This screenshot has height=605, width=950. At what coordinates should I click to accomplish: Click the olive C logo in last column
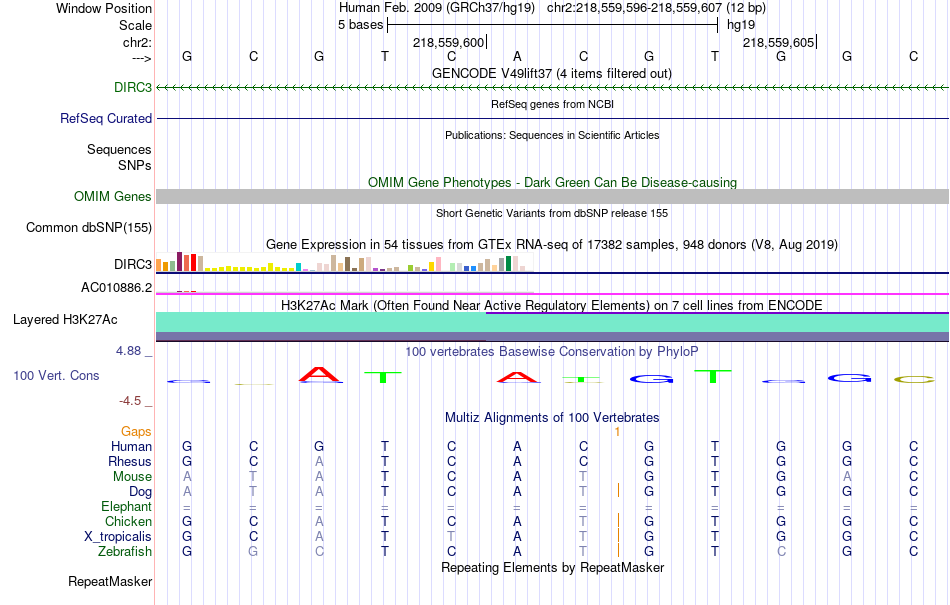914,380
